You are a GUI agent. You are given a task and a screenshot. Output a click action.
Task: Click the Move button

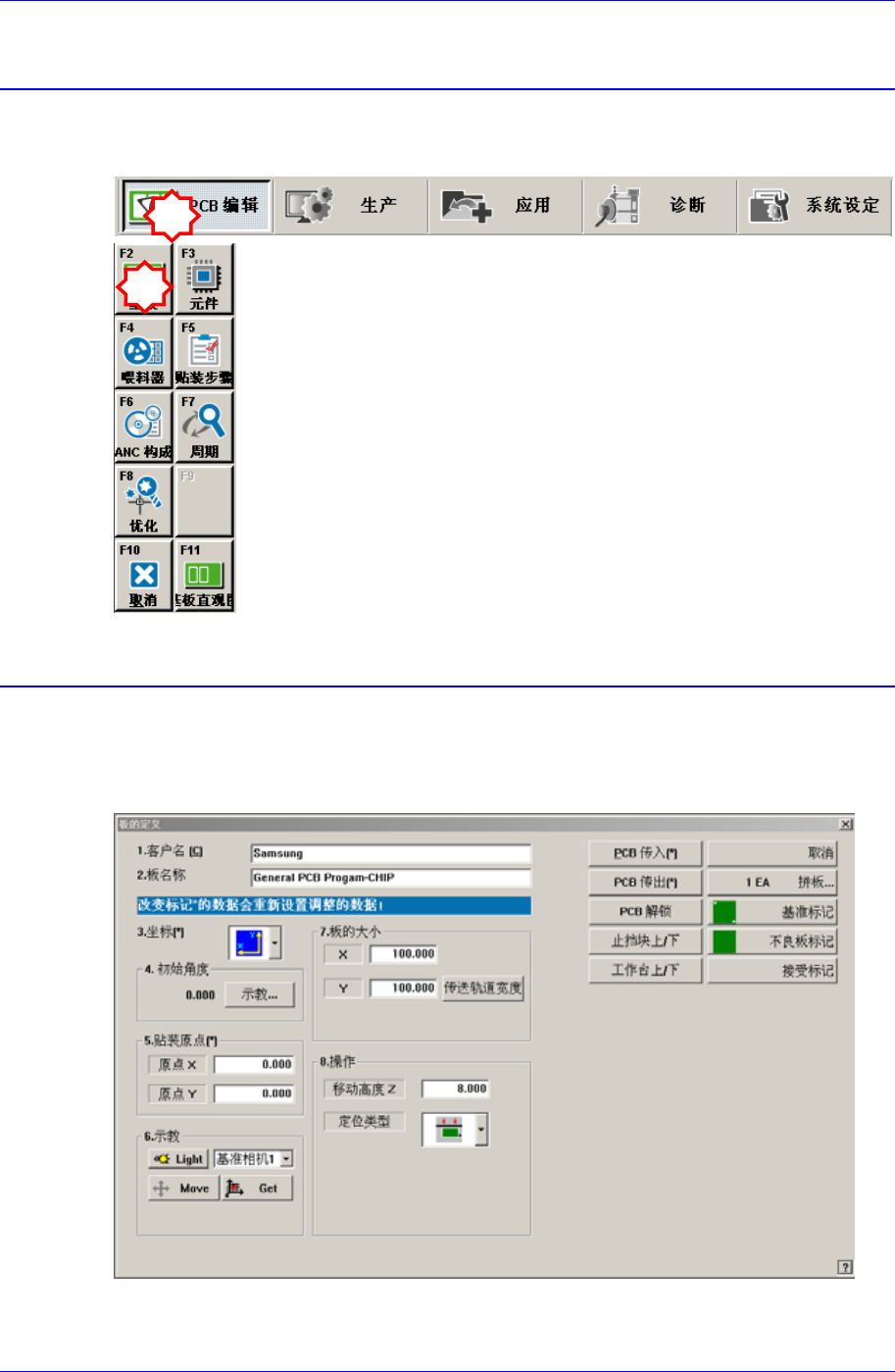coord(183,1189)
